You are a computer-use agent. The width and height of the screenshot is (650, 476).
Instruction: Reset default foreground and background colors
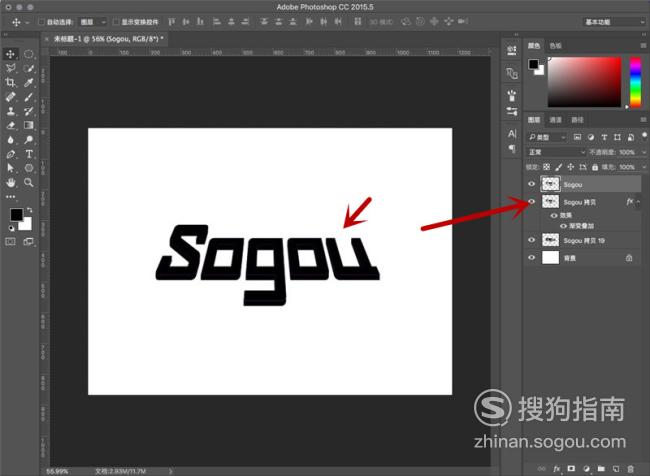click(x=12, y=228)
